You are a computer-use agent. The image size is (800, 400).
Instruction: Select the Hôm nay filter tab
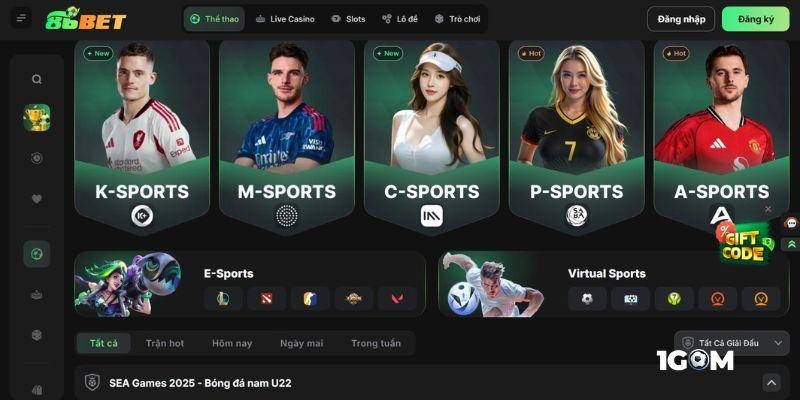click(232, 343)
